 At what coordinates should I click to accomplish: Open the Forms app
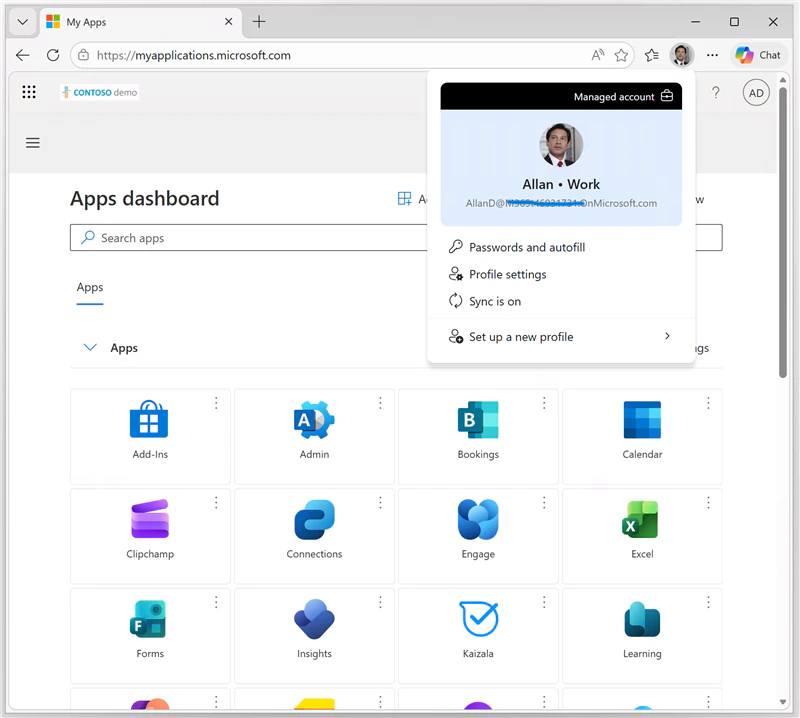click(150, 635)
